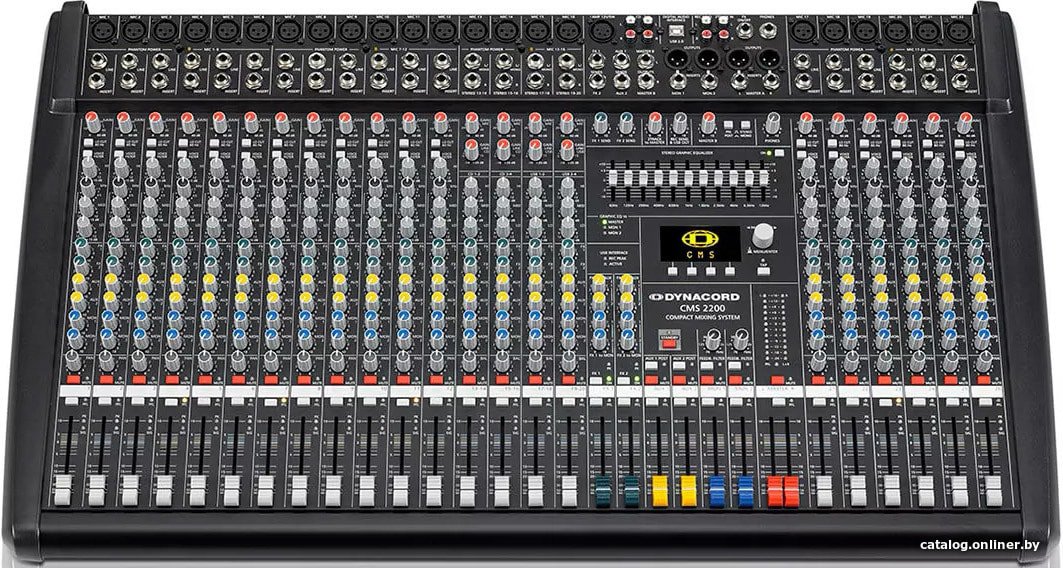
Task: Click the leftmost graphic equalizer band slider
Action: 613,178
